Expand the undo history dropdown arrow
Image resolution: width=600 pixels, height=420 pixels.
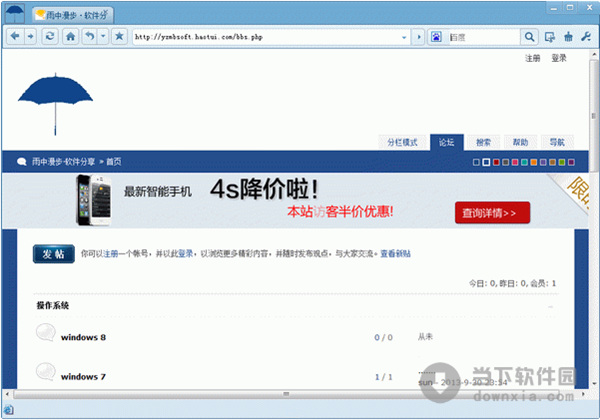102,37
